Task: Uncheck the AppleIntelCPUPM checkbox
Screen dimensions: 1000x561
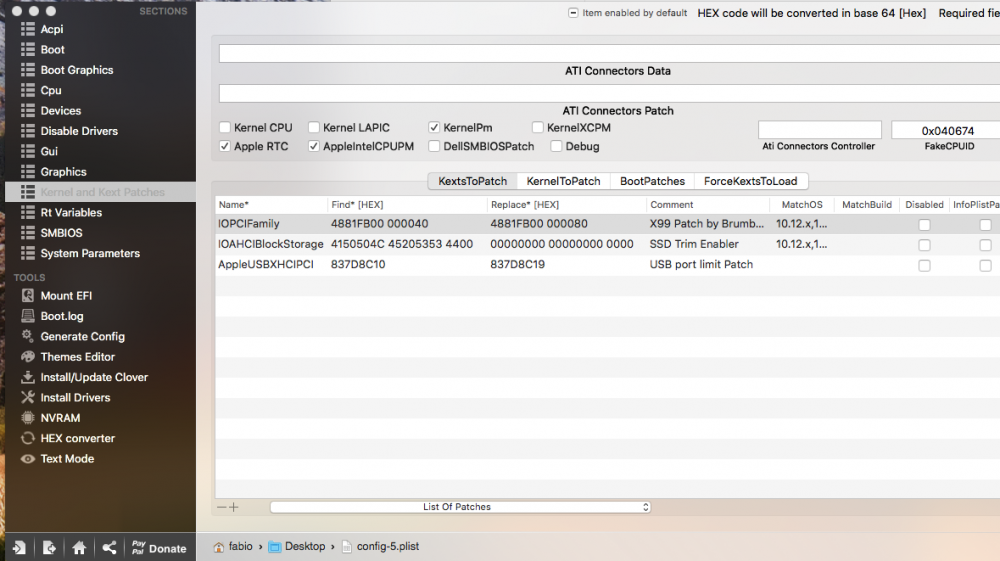Action: pos(314,146)
